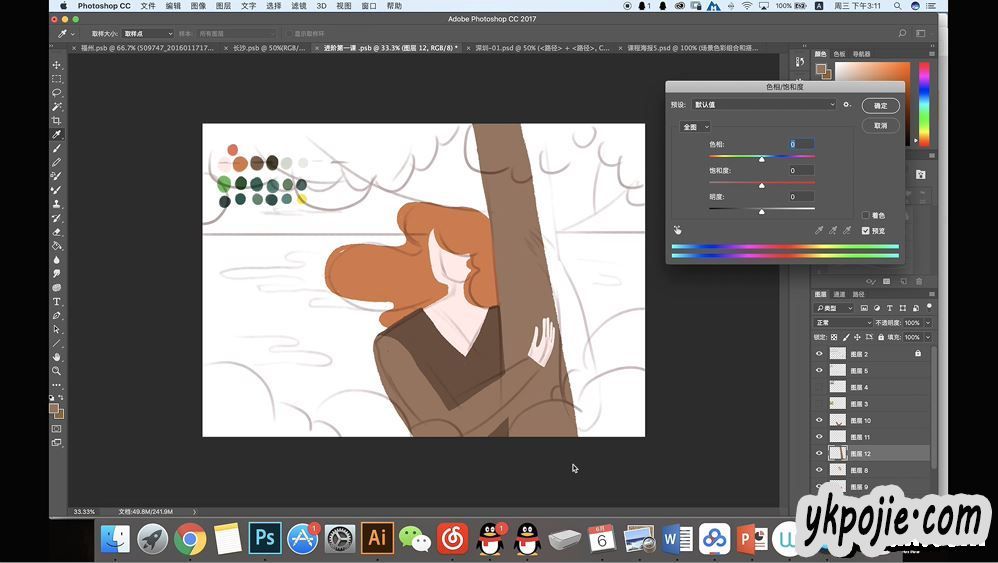Open the 全图 channel range dropdown

tap(695, 127)
